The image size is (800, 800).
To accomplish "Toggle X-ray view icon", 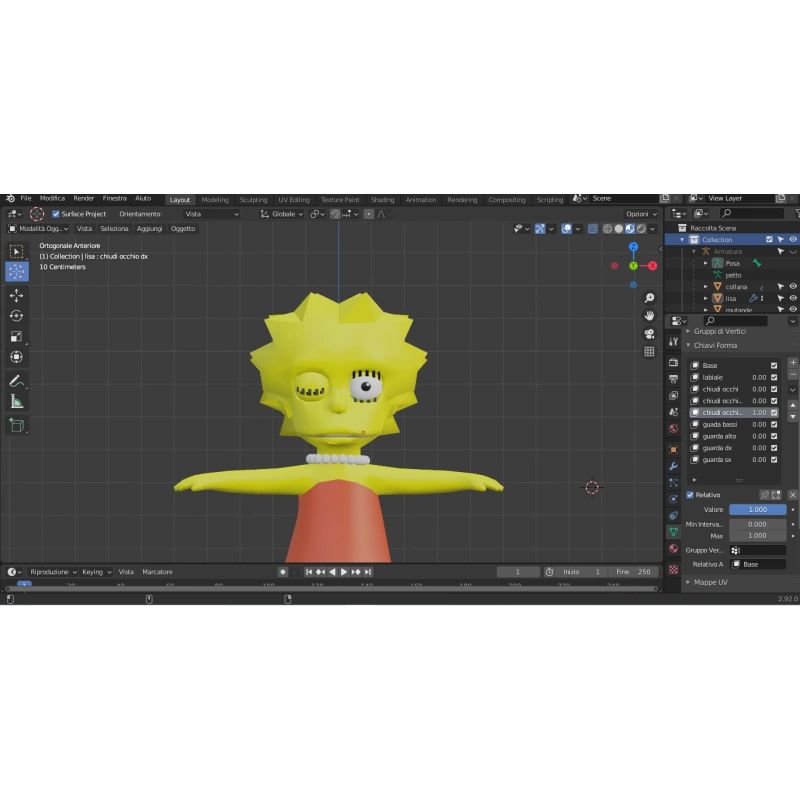I will [x=592, y=229].
